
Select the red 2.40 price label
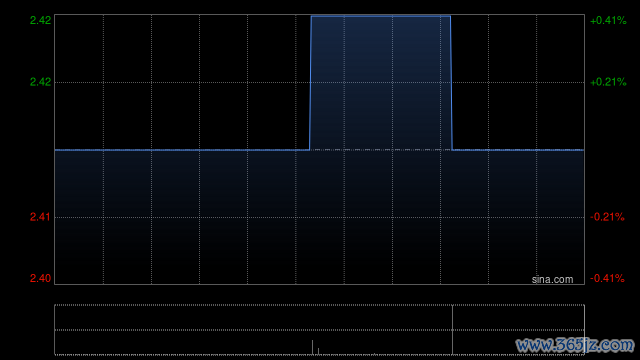40,278
